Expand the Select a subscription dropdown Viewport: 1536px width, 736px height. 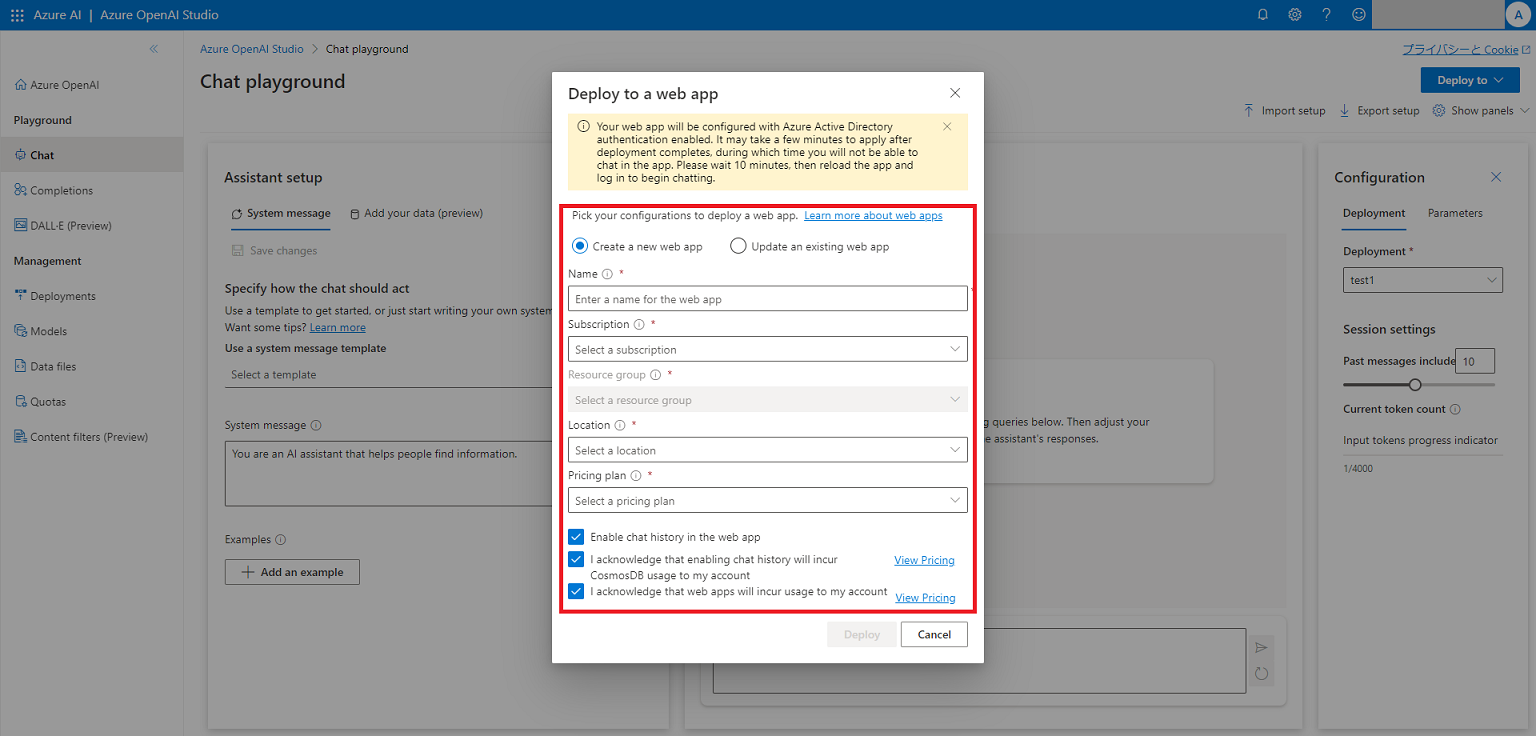pos(767,349)
